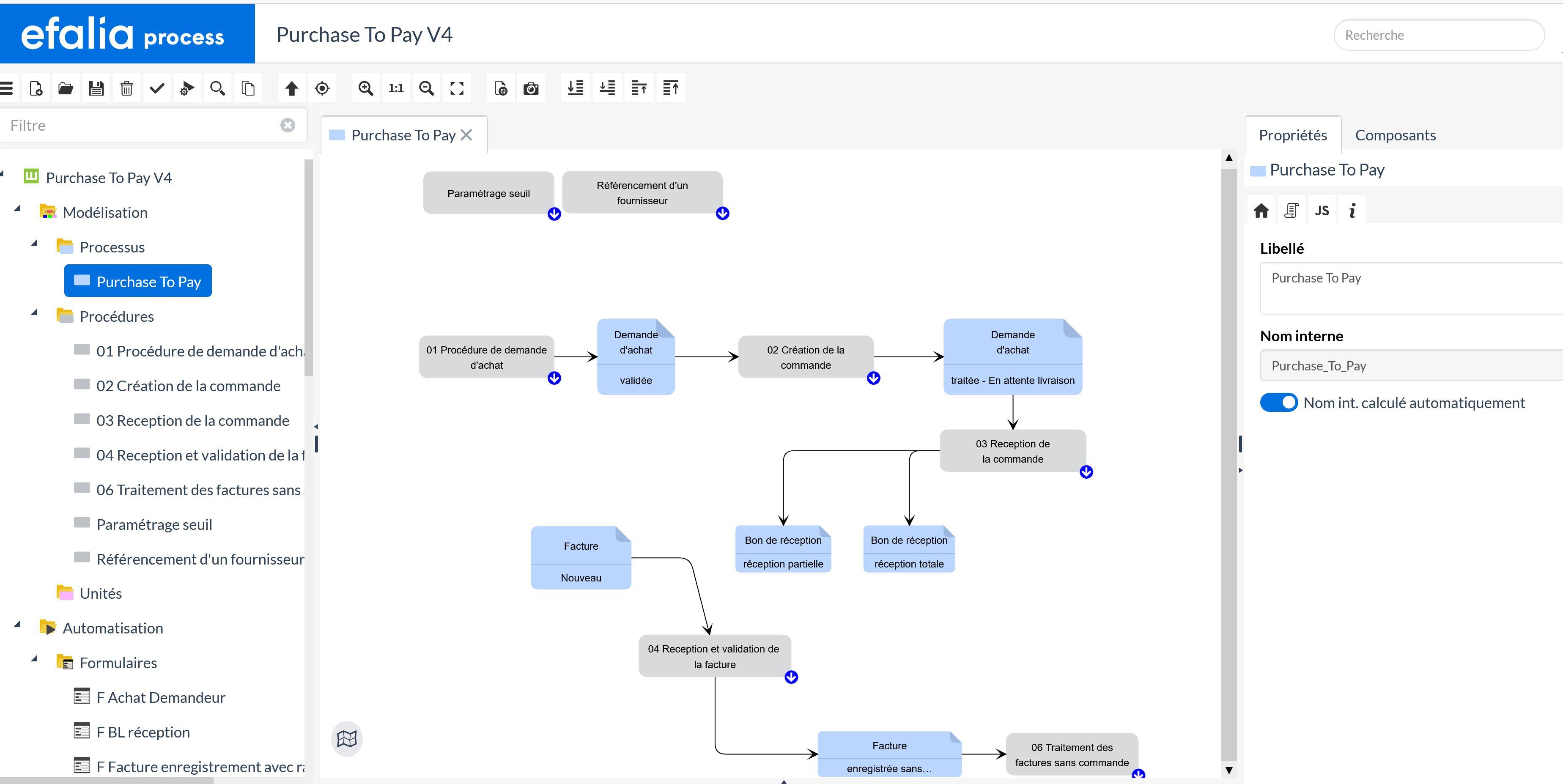The image size is (1563, 784).
Task: Click the save diagram icon in toolbar
Action: (x=95, y=89)
